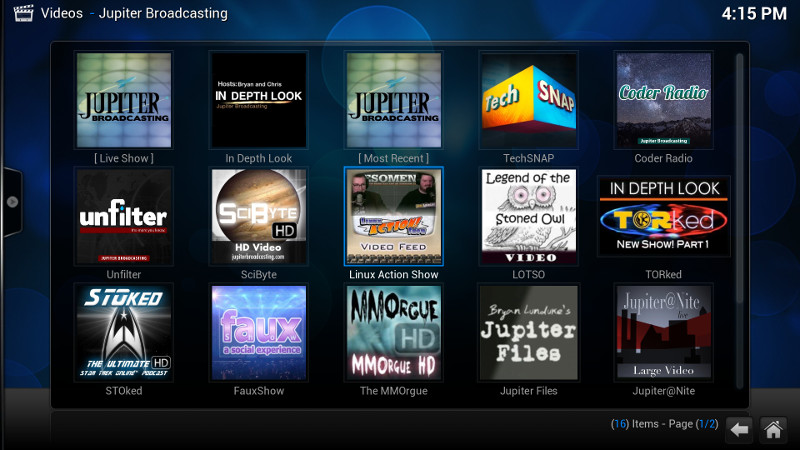This screenshot has width=800, height=450.
Task: Click the Videos clapperboard icon
Action: point(19,14)
